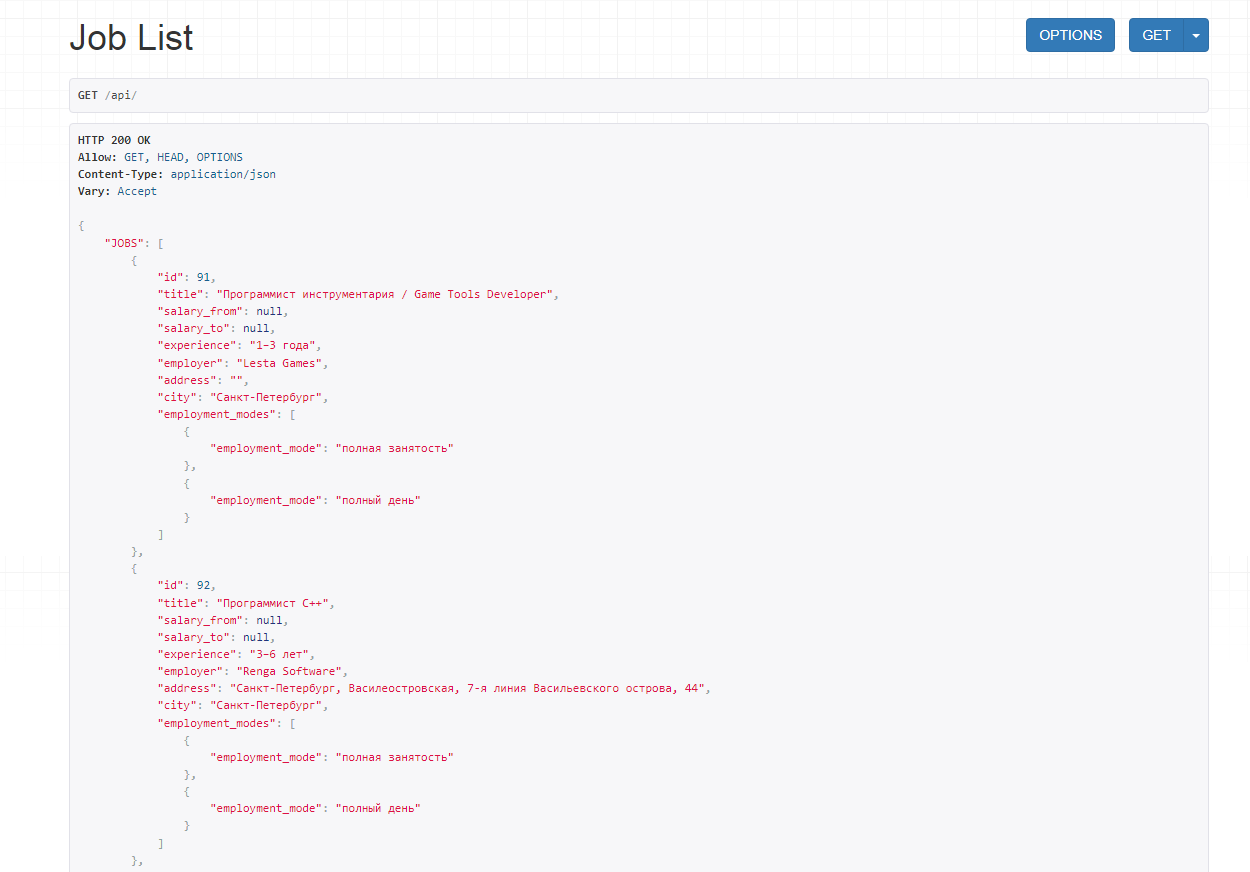The width and height of the screenshot is (1250, 872).
Task: Select the id value 92
Action: [203, 586]
